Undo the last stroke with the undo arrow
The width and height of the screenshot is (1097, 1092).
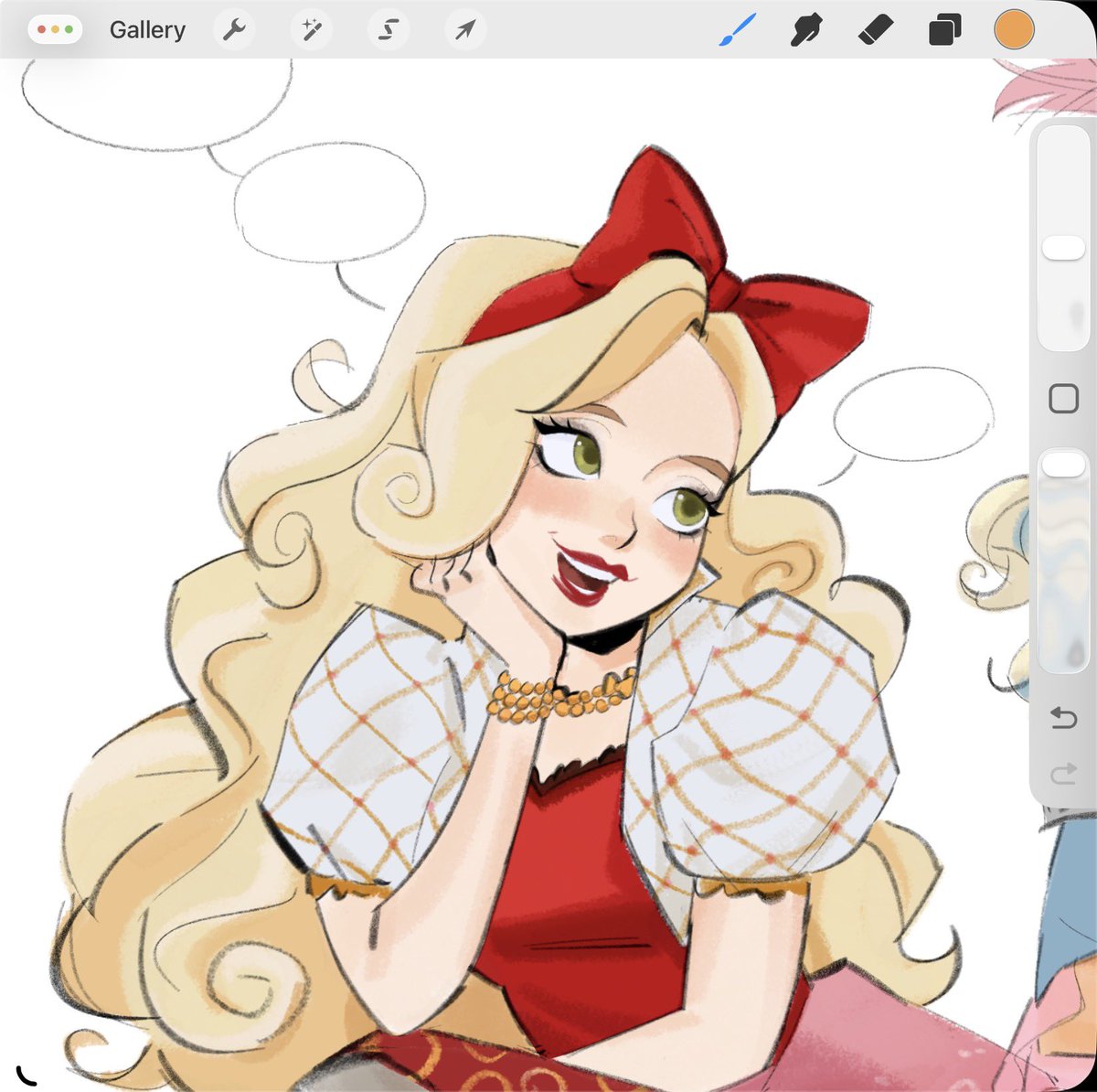tap(1063, 718)
